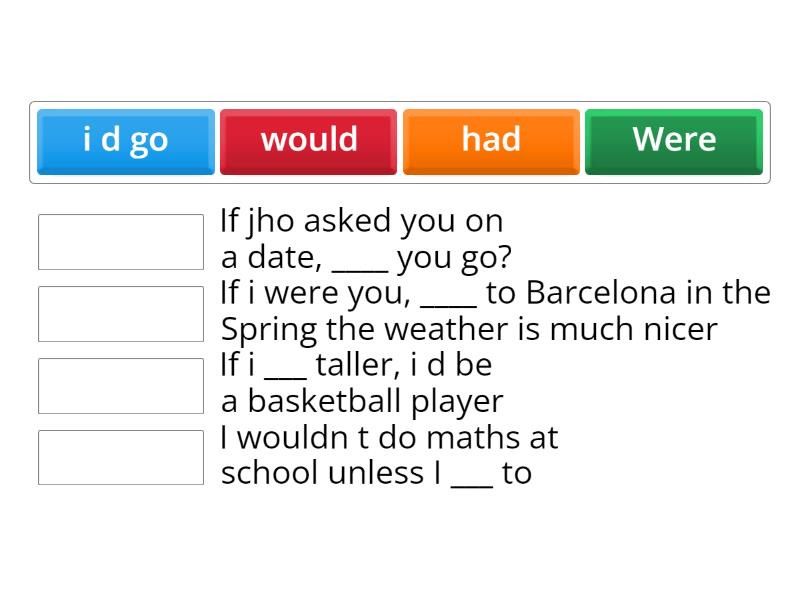Click the blank before "to Barcelona"
800x600 pixels.
click(x=449, y=298)
